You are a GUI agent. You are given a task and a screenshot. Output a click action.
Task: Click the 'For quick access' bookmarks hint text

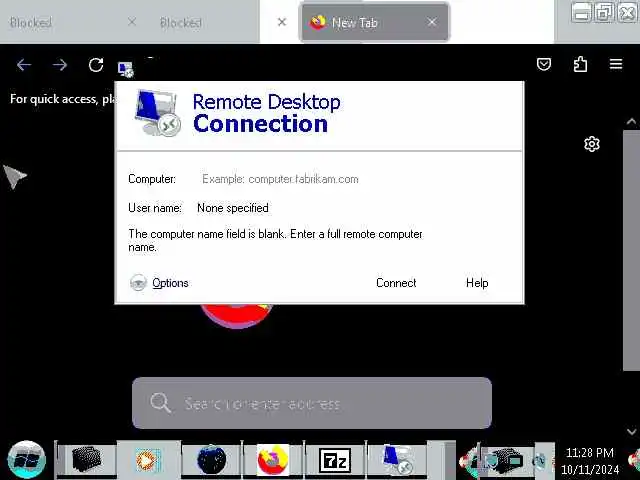tap(63, 99)
